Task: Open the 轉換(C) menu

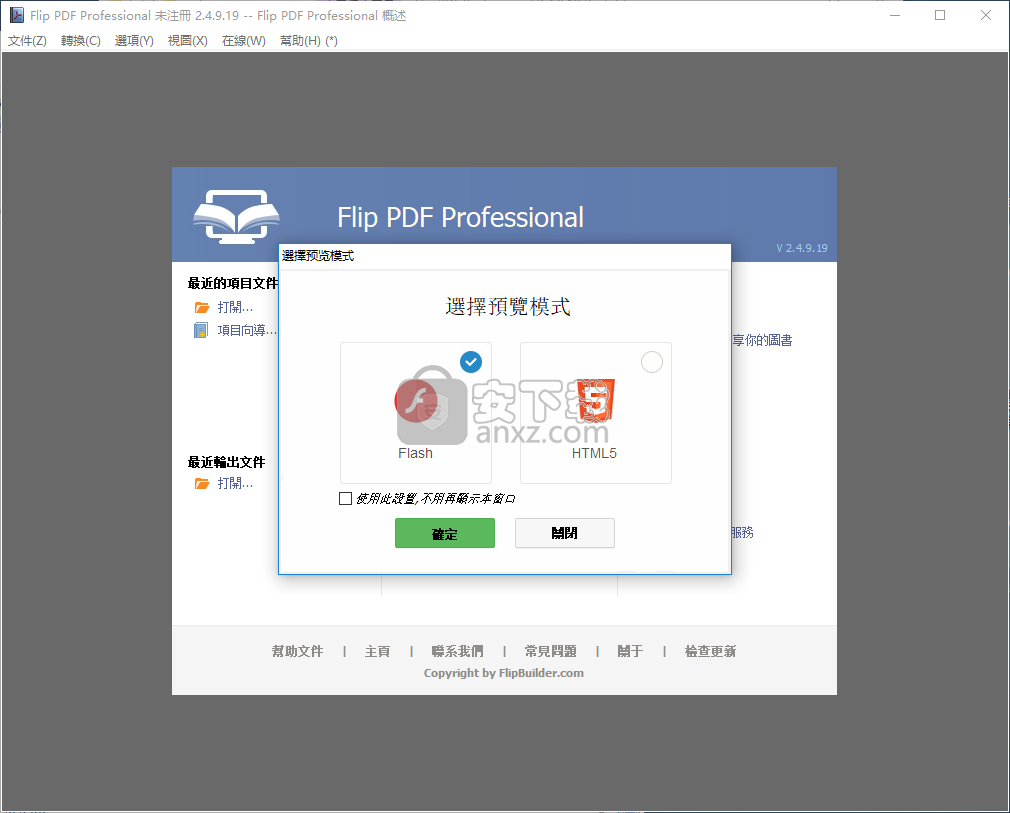Action: tap(81, 41)
